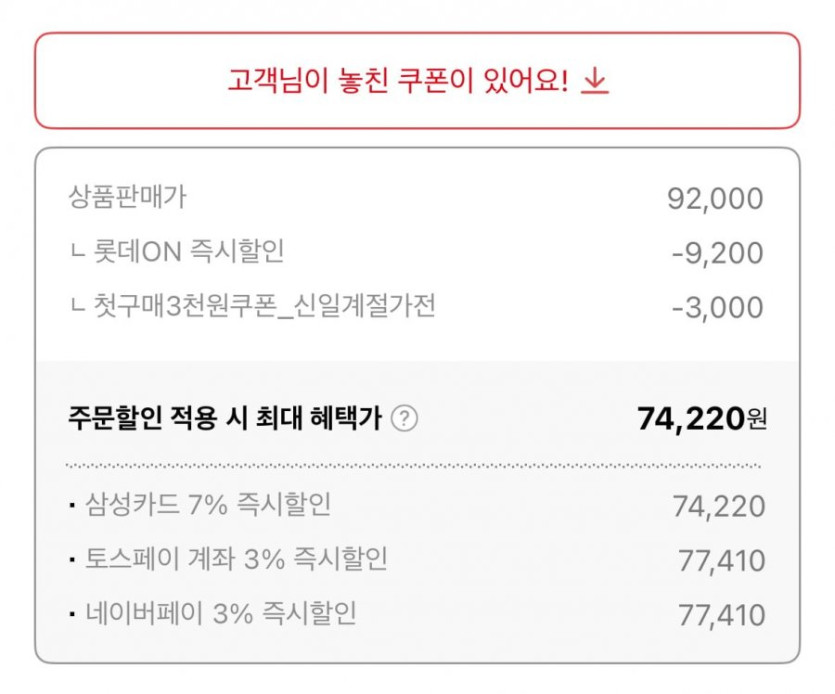This screenshot has height=694, width=835.
Task: Click the 74,220 price beside 삼성카드
Action: tap(719, 507)
